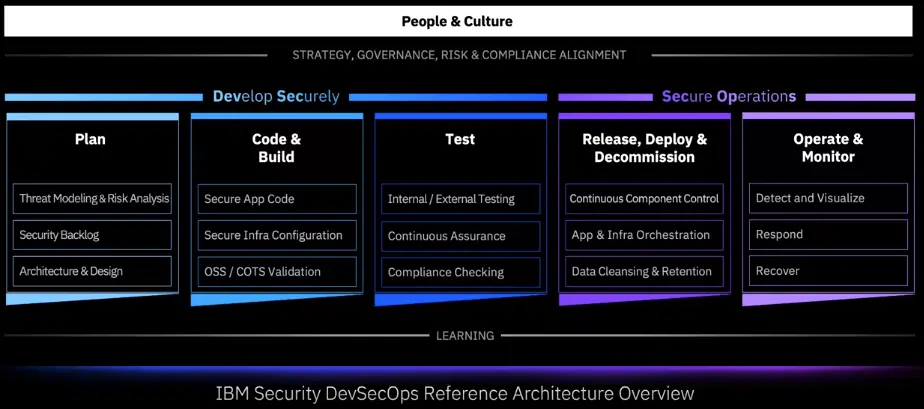Open the Architecture & Design box
Screen dimensions: 924x409
click(94, 271)
